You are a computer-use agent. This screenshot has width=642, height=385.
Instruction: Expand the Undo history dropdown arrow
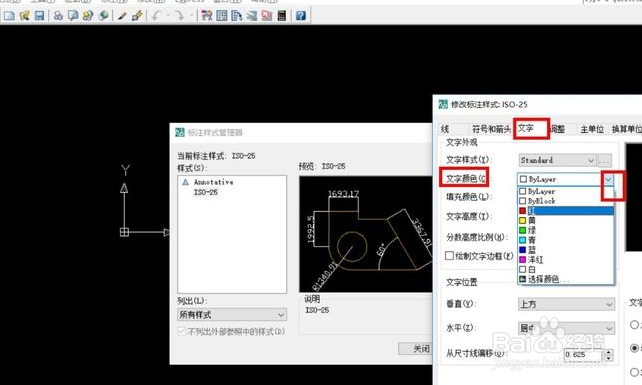pyautogui.click(x=168, y=16)
